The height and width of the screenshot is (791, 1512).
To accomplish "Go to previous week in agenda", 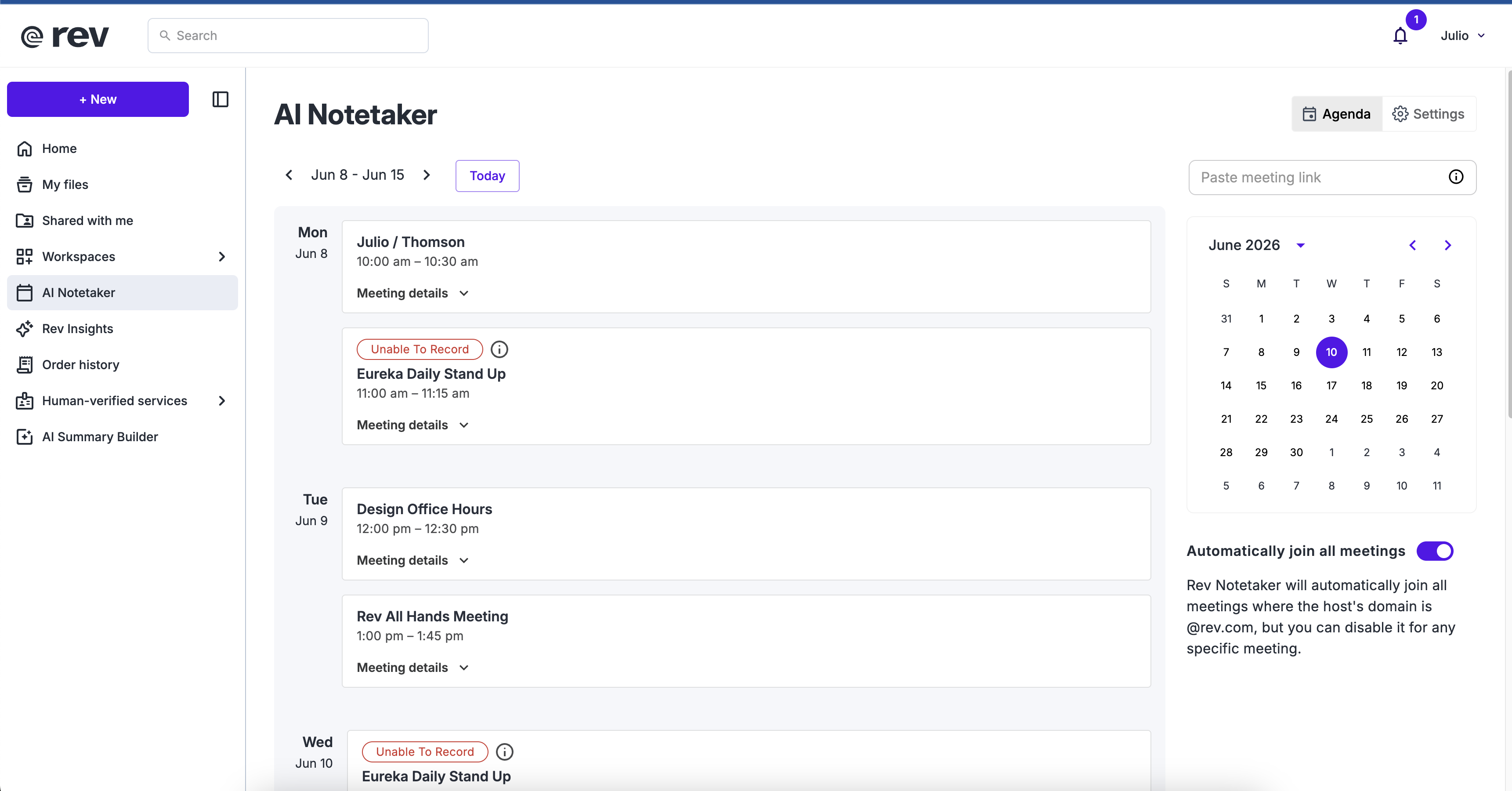I will tap(289, 175).
